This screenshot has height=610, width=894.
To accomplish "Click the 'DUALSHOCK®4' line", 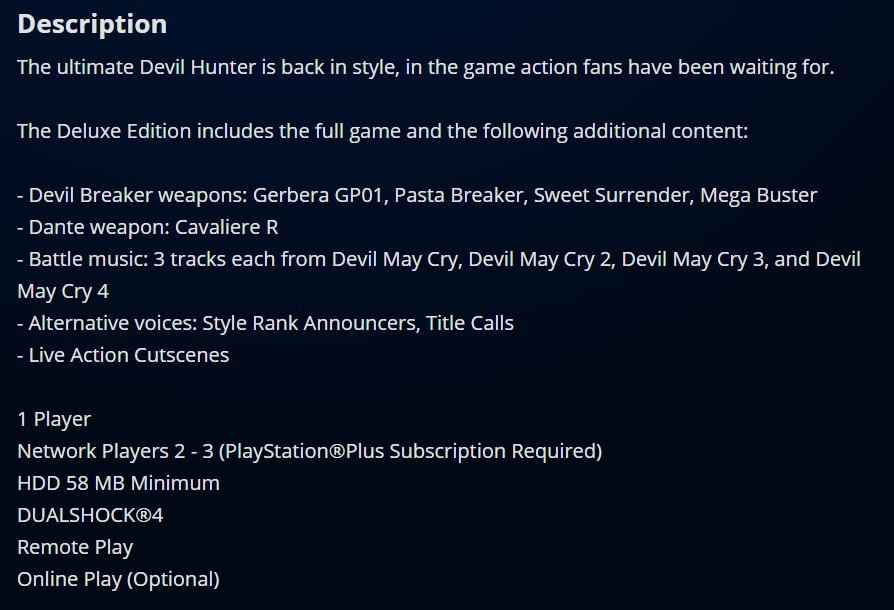I will coord(75,515).
